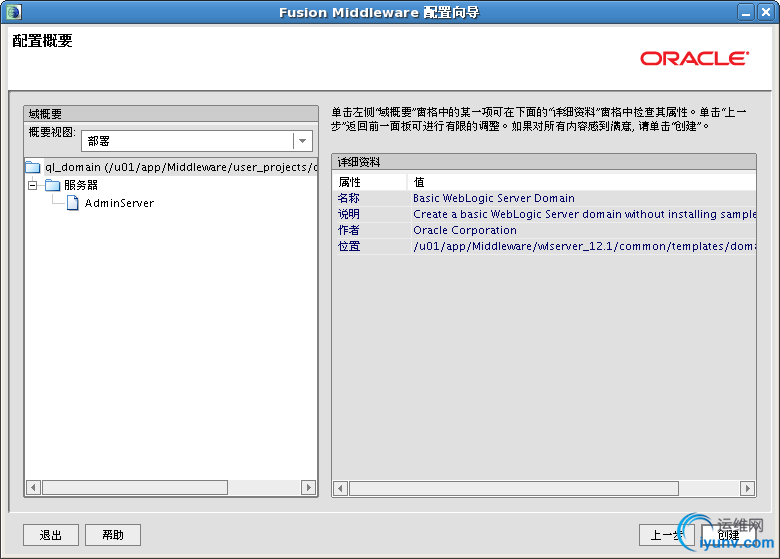
Task: Click right arrow of details pane scrollbar
Action: pyautogui.click(x=747, y=488)
